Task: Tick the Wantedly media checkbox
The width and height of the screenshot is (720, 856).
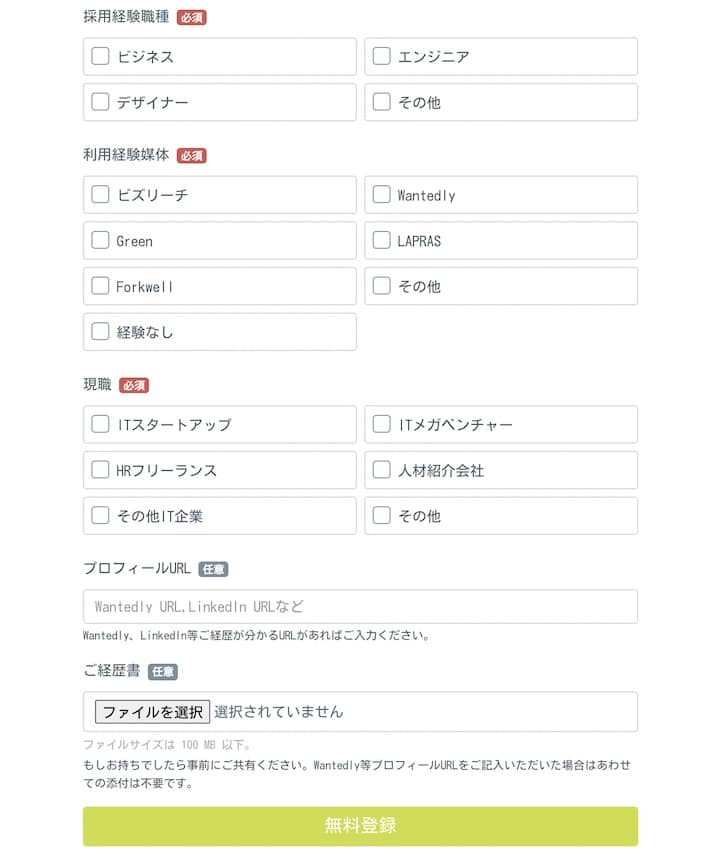Action: click(x=381, y=194)
